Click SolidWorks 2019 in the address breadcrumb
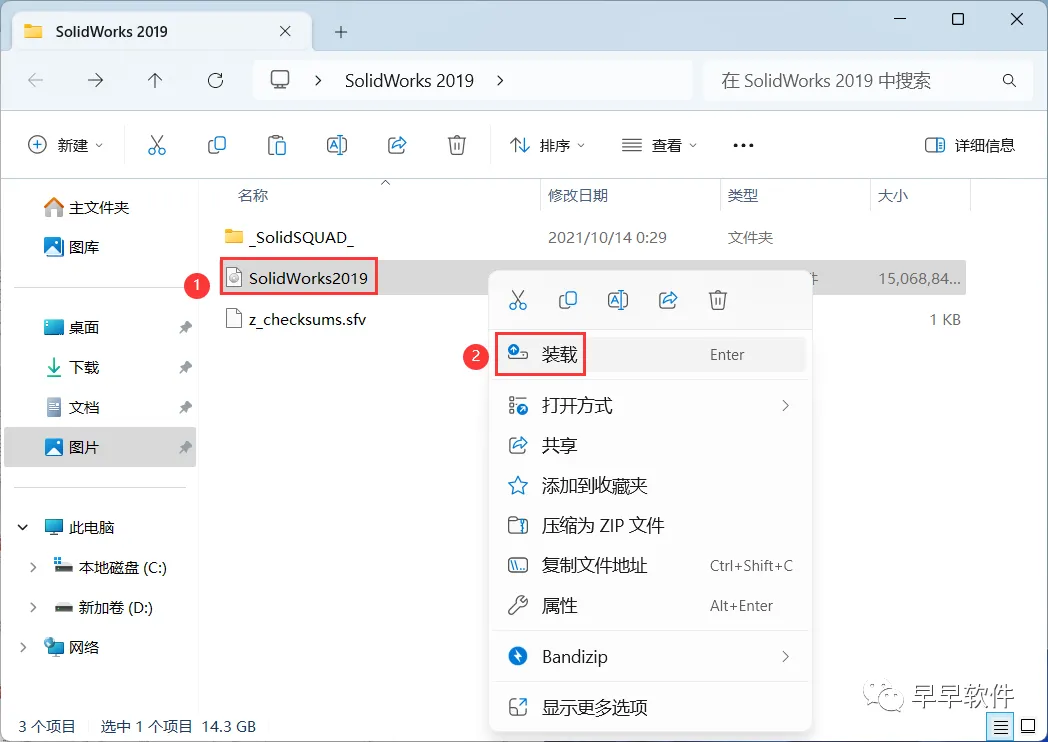 tap(409, 81)
